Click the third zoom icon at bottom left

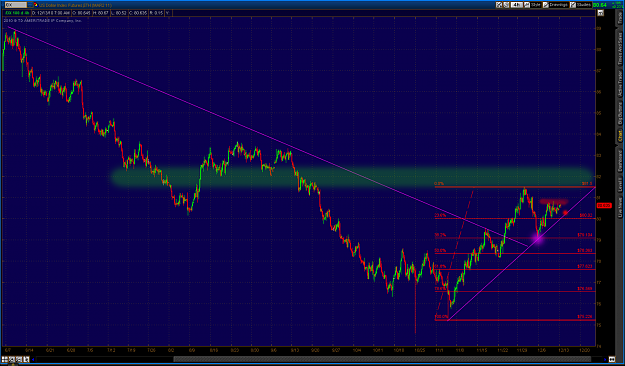click(19, 359)
